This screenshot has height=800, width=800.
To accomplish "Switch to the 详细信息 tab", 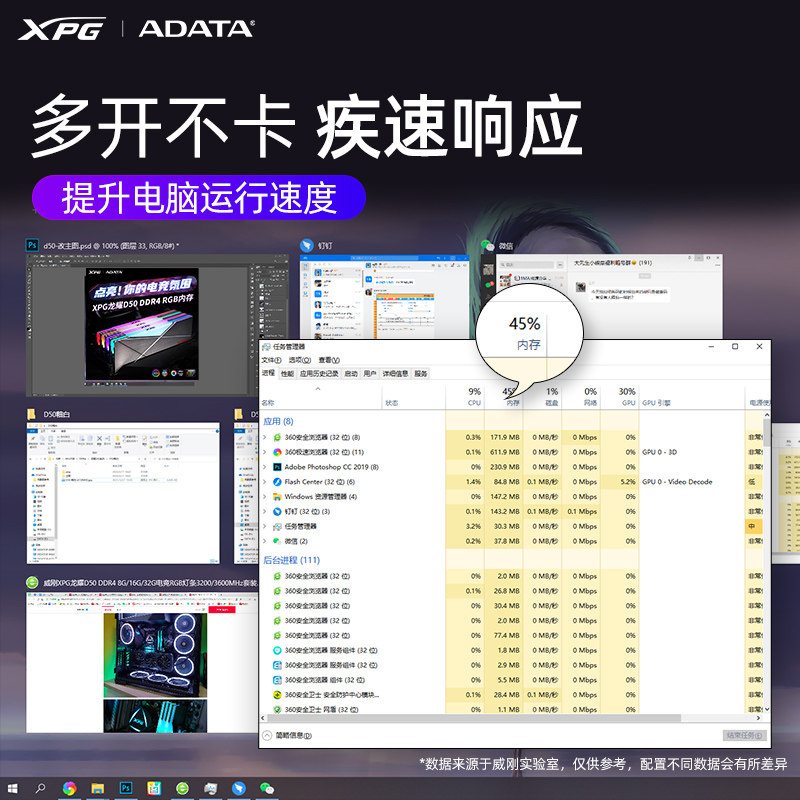I will click(x=395, y=373).
